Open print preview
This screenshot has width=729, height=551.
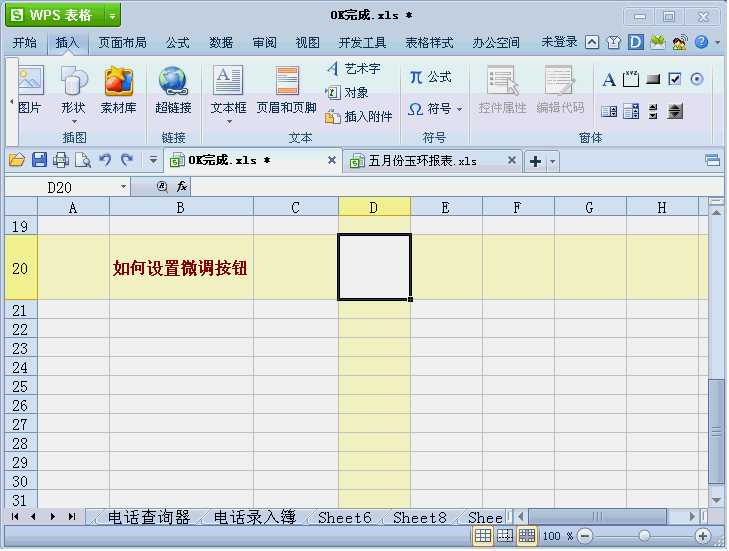click(83, 160)
